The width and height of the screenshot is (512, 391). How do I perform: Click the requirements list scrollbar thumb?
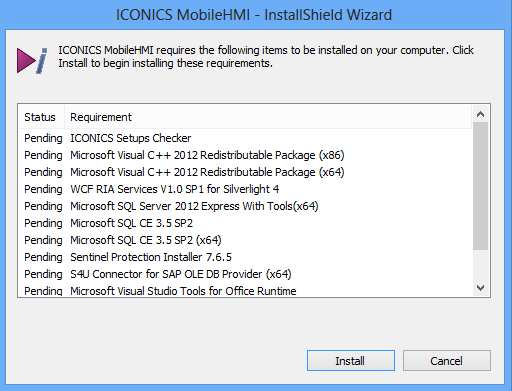[480, 186]
